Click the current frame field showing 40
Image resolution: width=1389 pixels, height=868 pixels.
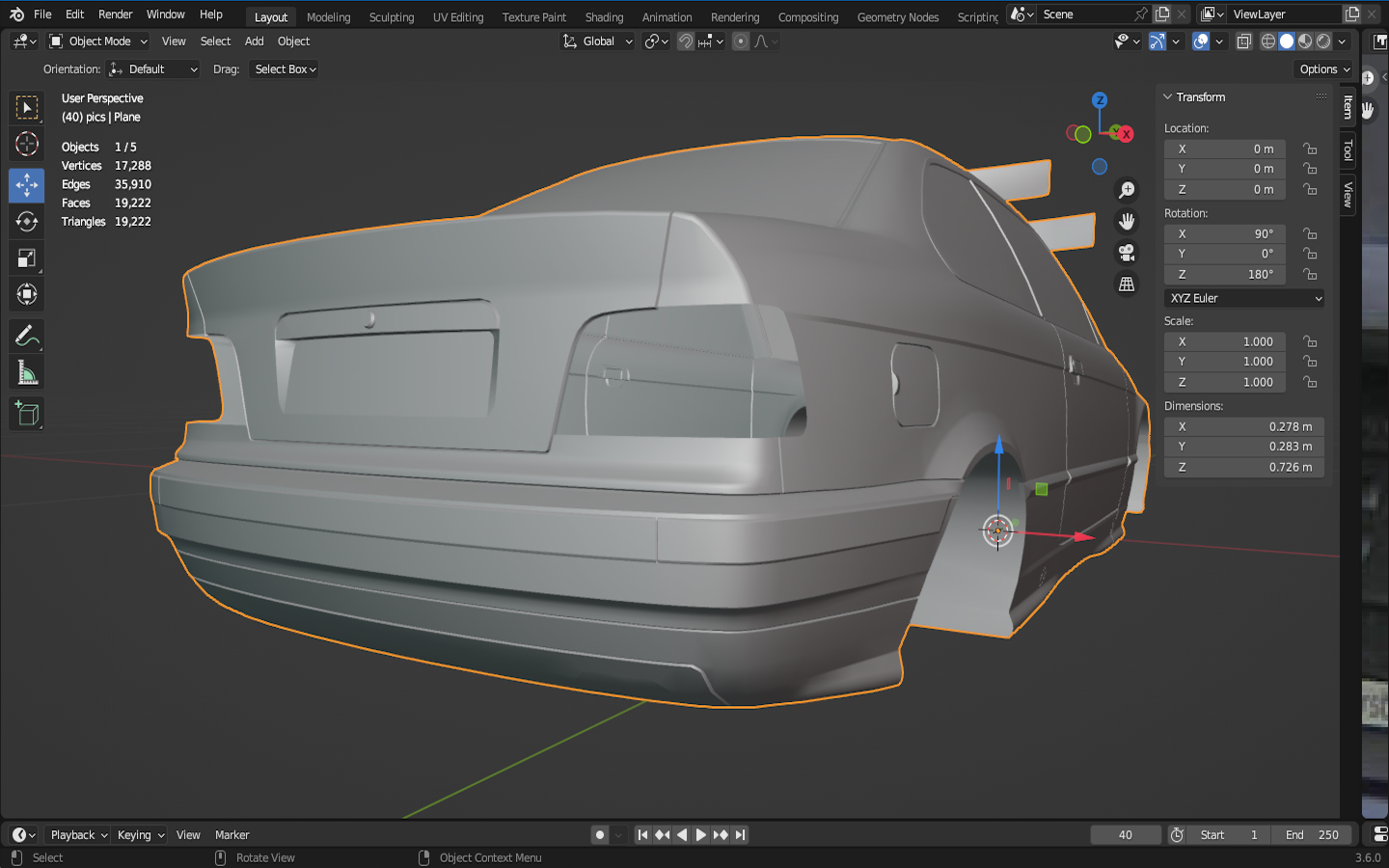(x=1125, y=835)
